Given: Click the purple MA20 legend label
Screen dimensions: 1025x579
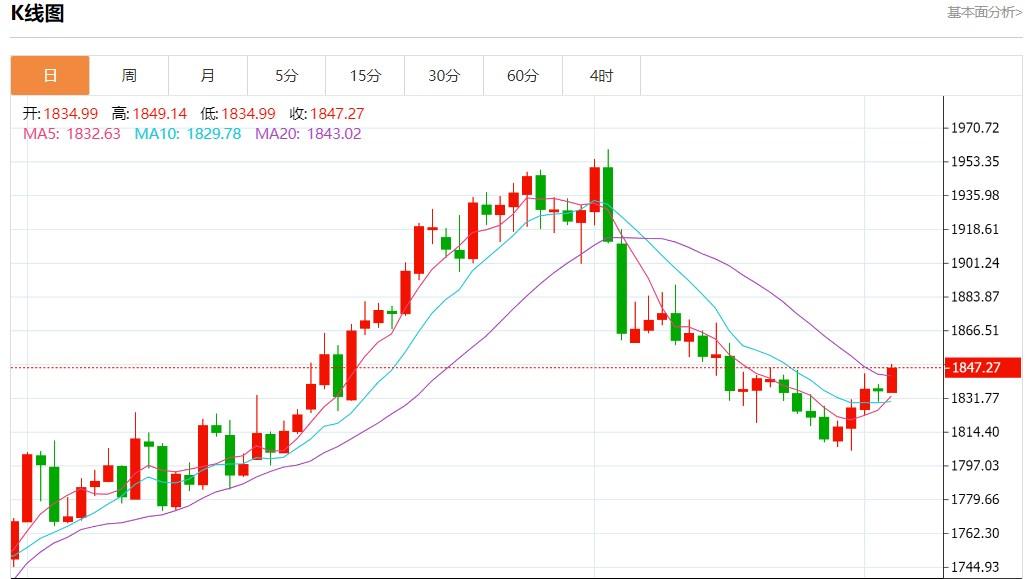Looking at the screenshot, I should [308, 134].
